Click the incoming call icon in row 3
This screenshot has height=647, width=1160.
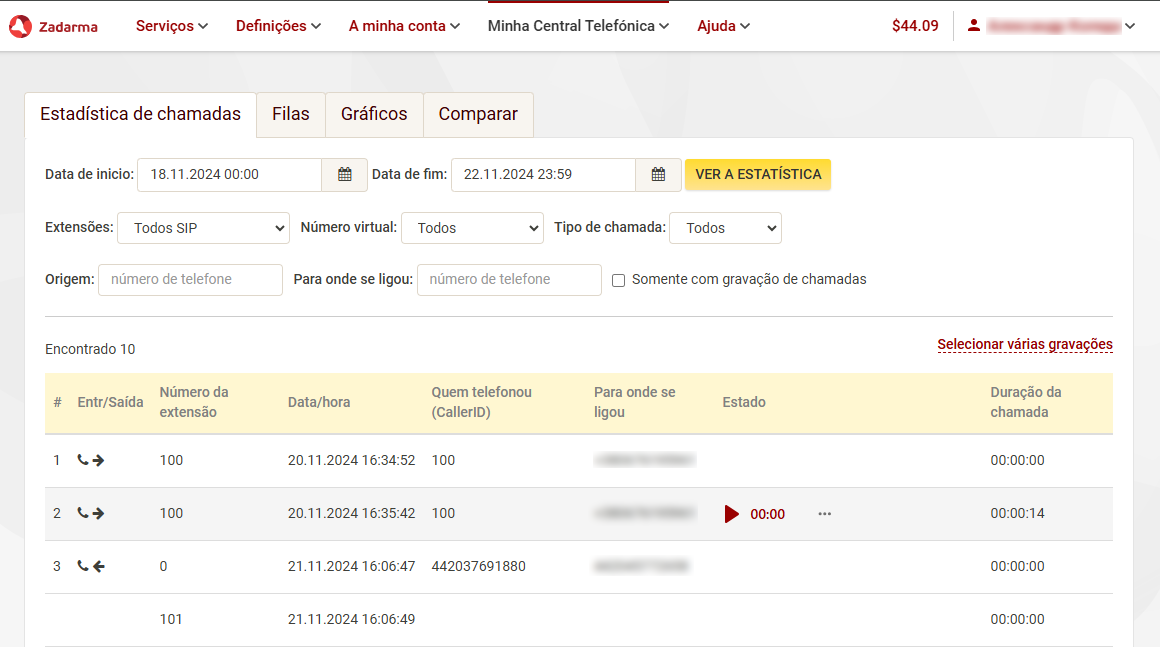91,566
